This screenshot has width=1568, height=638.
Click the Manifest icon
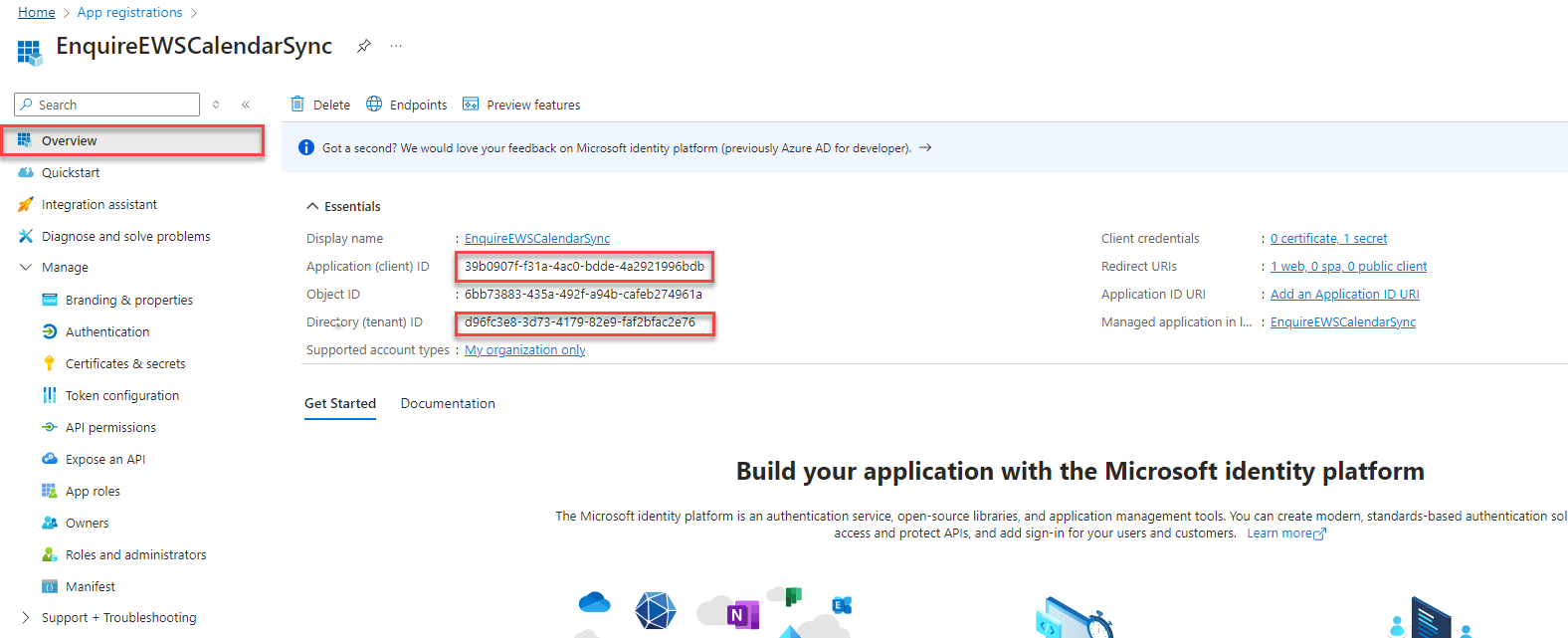50,586
